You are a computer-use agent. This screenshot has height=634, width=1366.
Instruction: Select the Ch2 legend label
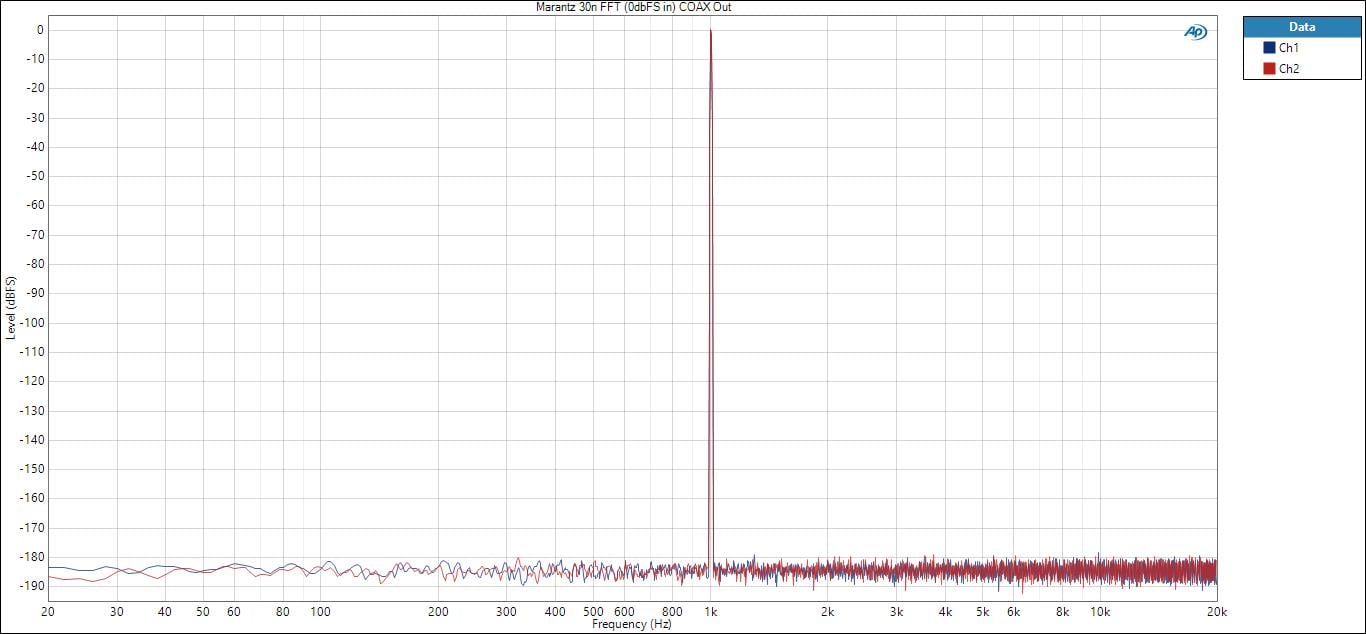click(1289, 69)
